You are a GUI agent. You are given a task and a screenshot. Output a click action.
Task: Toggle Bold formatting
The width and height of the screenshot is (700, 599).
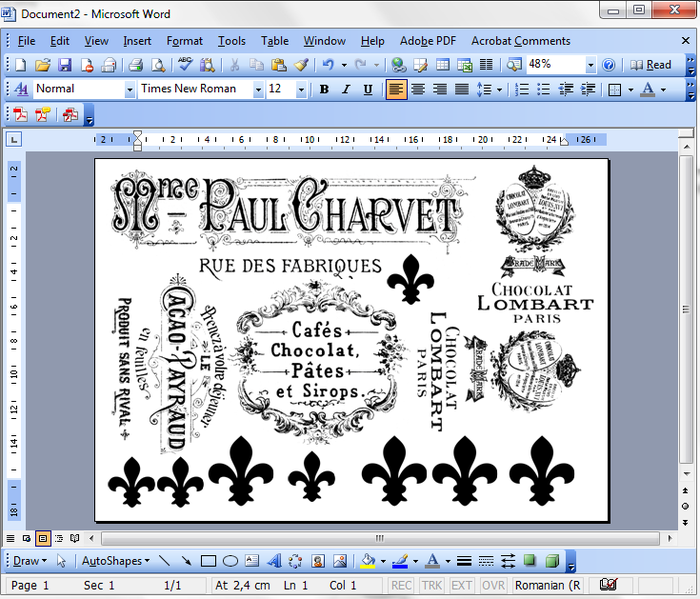[x=325, y=89]
